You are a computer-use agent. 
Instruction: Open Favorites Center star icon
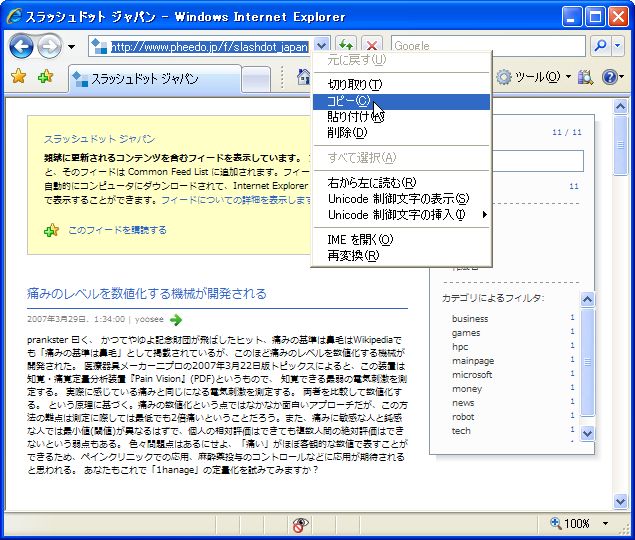[x=19, y=76]
